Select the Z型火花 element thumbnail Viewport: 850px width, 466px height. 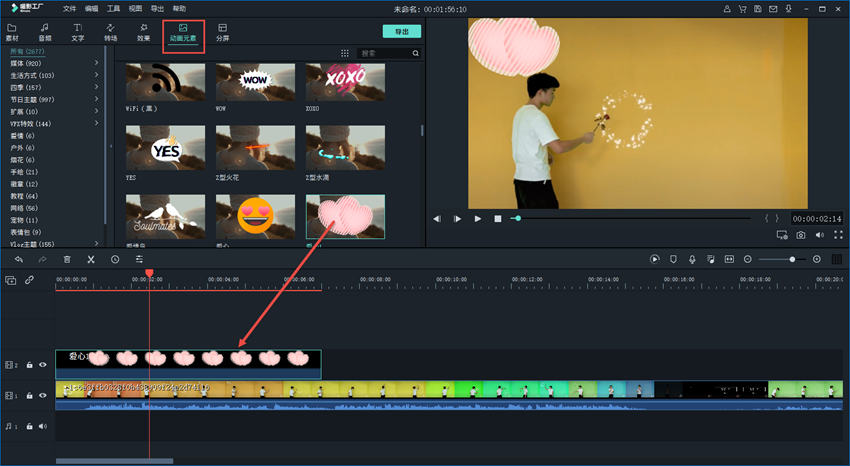255,148
